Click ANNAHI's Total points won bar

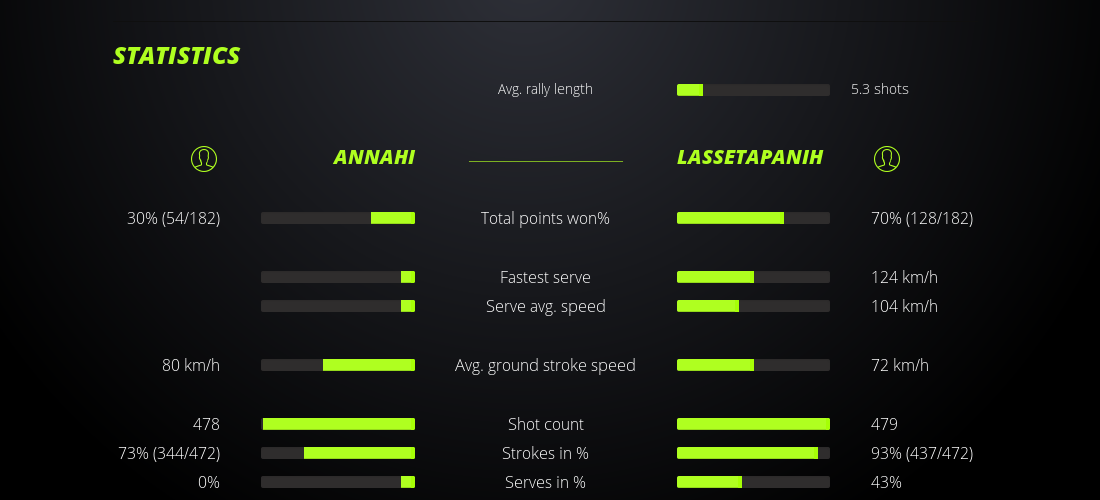pyautogui.click(x=338, y=218)
